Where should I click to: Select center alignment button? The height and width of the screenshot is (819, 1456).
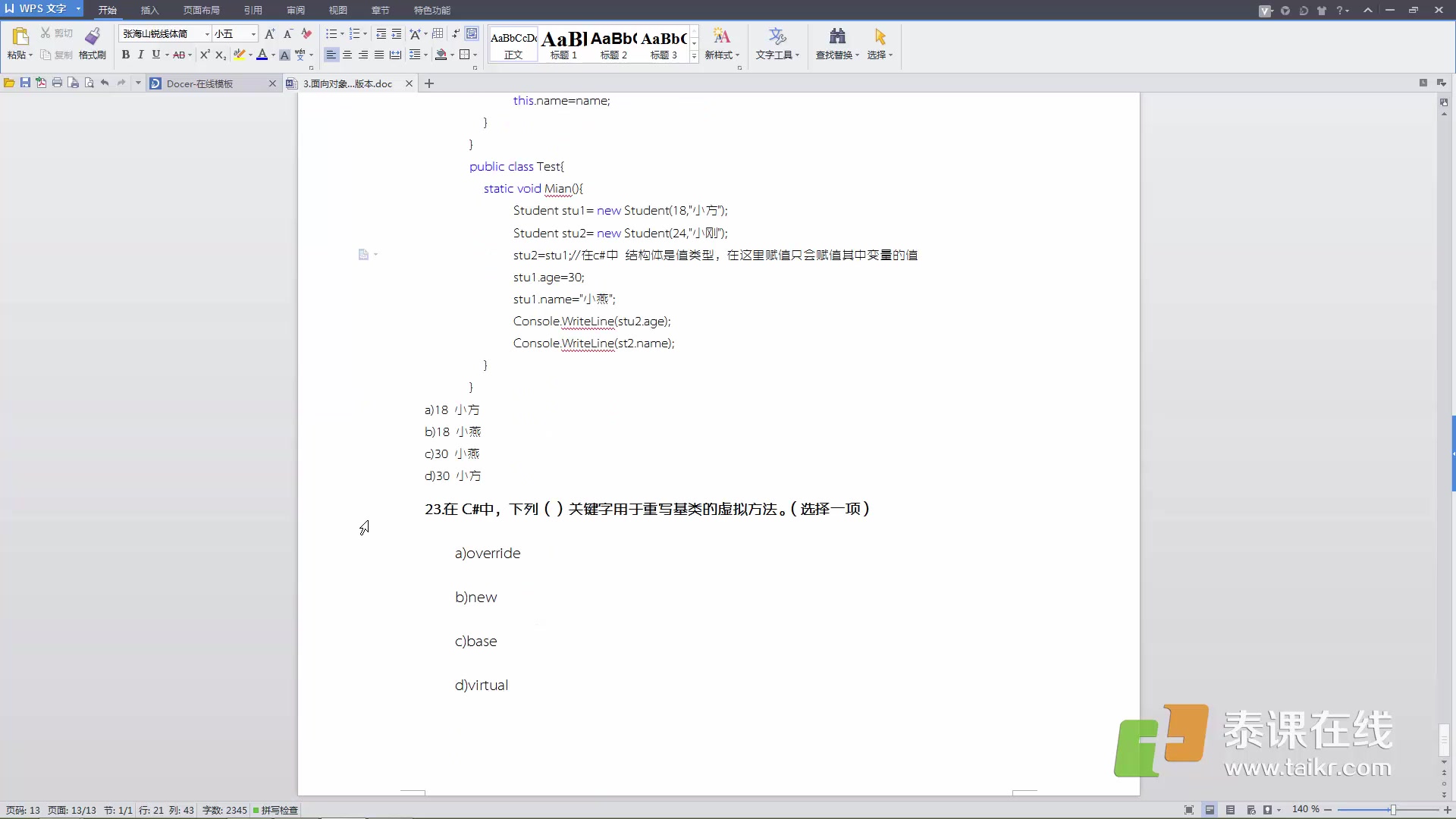tap(347, 55)
